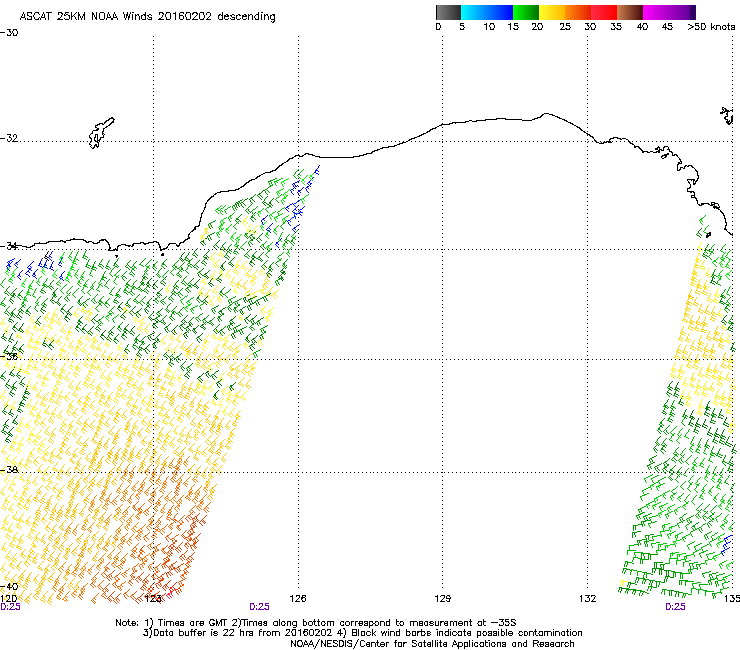Click the '-32' latitude label
This screenshot has width=740, height=650.
(9, 138)
